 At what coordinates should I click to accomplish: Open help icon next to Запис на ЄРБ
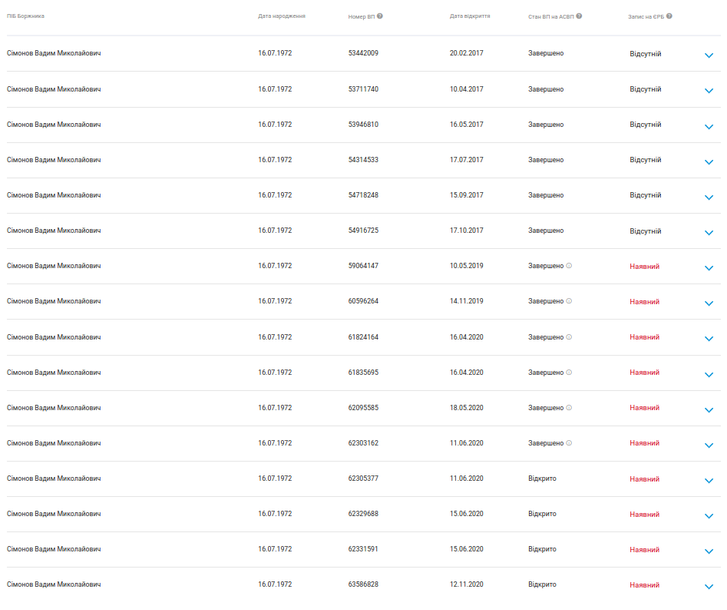[669, 16]
